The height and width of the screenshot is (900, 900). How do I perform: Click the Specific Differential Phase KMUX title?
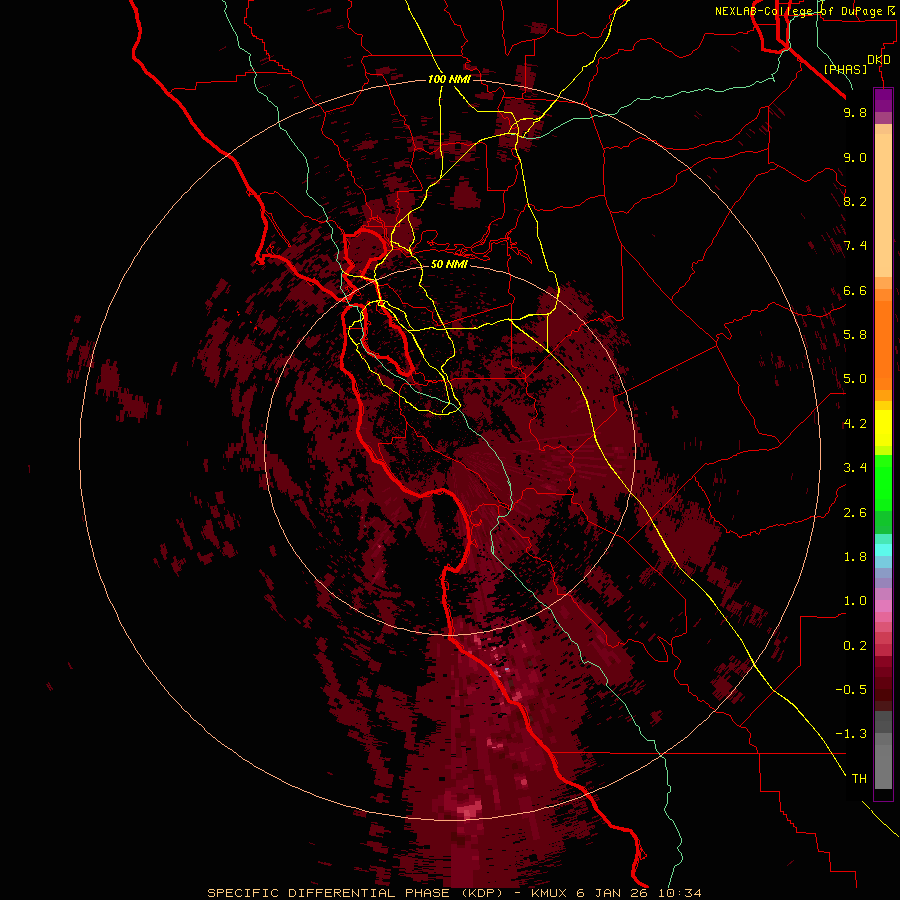(454, 893)
